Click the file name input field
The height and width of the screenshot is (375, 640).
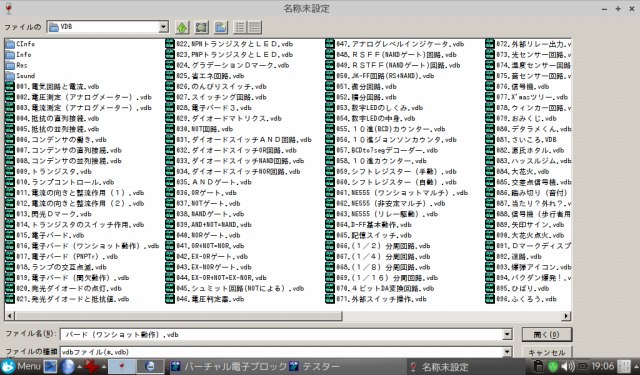[282, 334]
